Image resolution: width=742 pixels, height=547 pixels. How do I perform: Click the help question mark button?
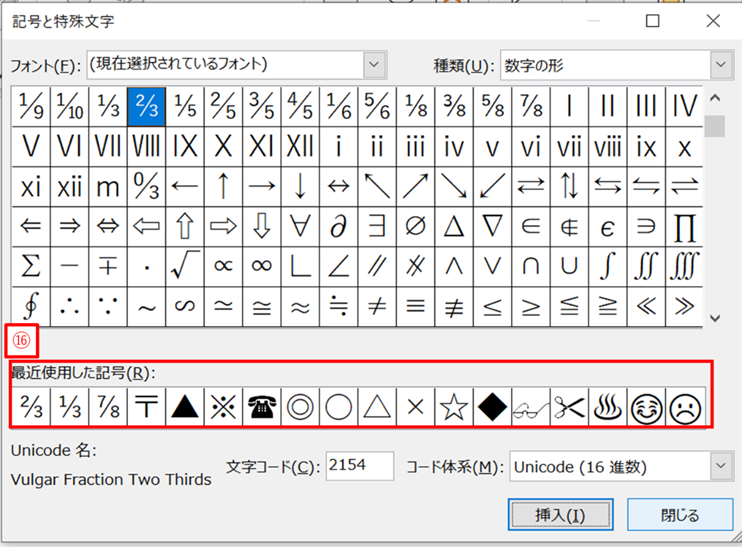pos(596,20)
